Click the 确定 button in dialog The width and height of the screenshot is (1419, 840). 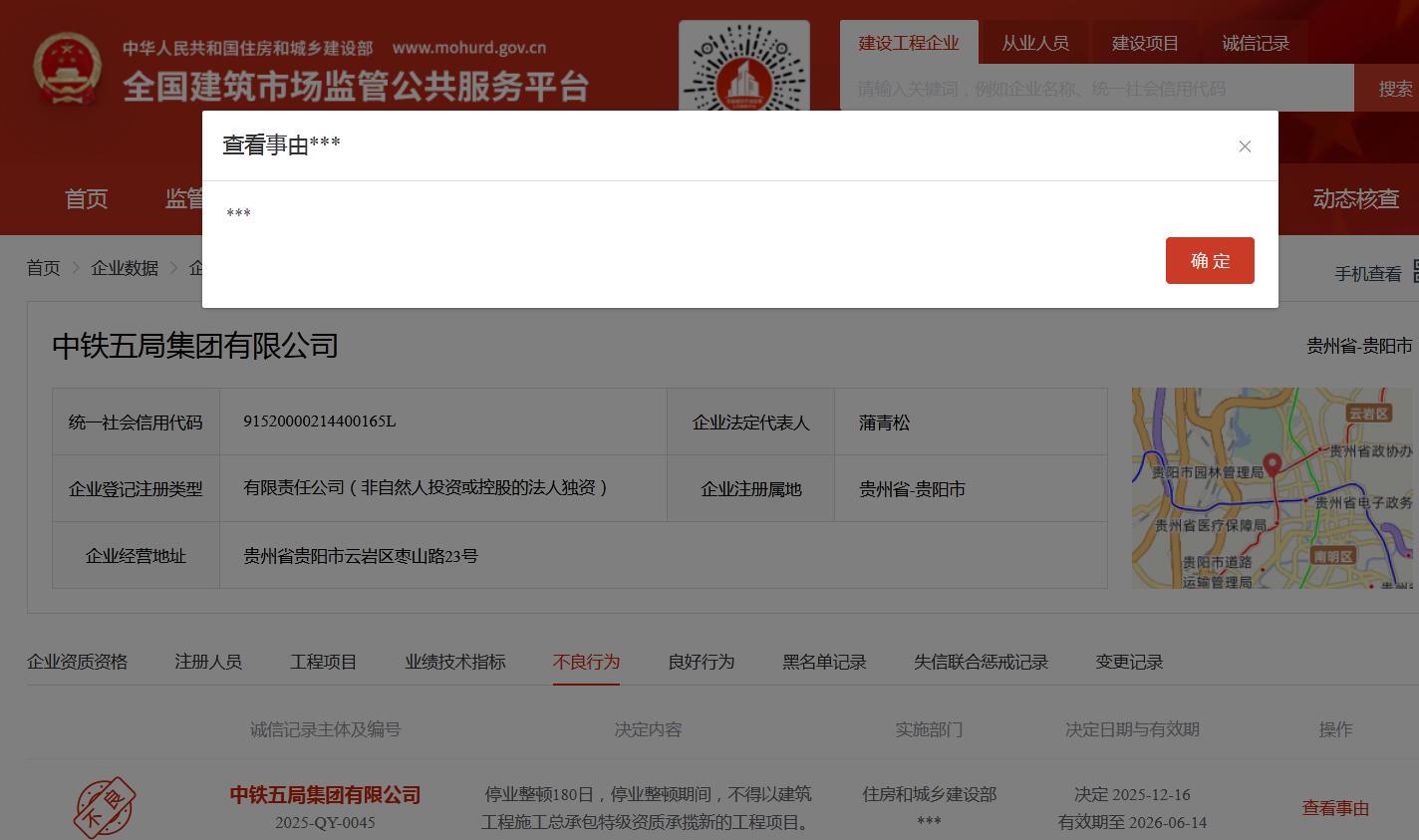pos(1210,261)
